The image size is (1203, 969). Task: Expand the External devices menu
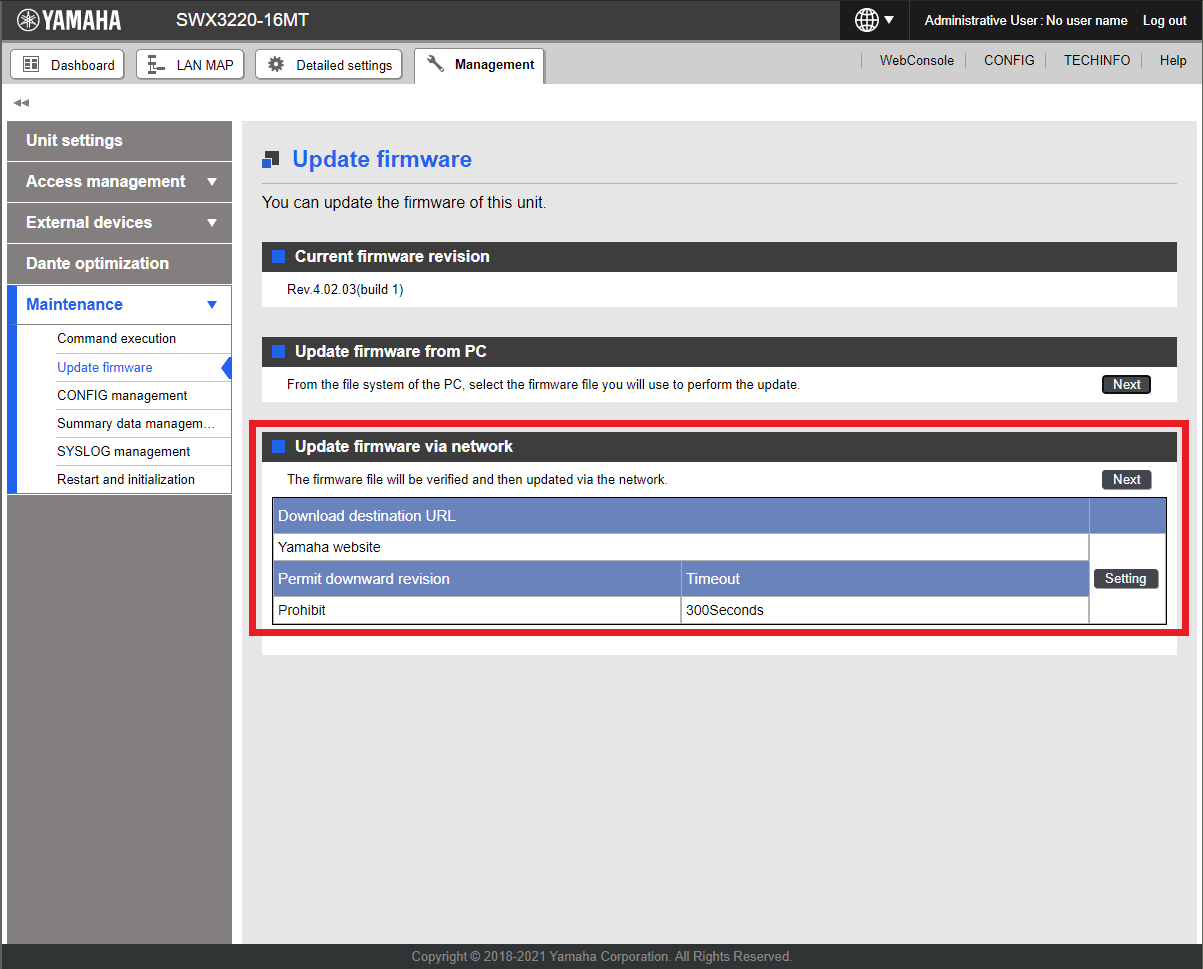click(119, 222)
